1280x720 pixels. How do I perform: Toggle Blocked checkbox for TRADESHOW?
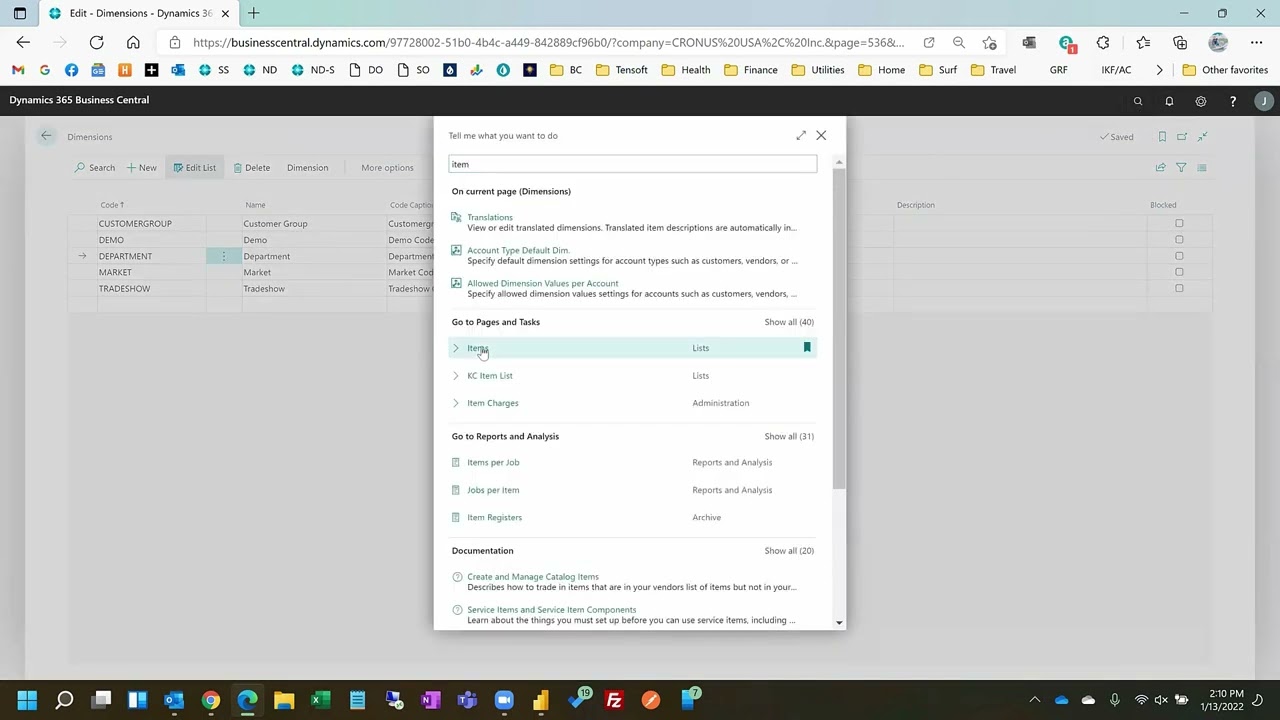coord(1179,289)
